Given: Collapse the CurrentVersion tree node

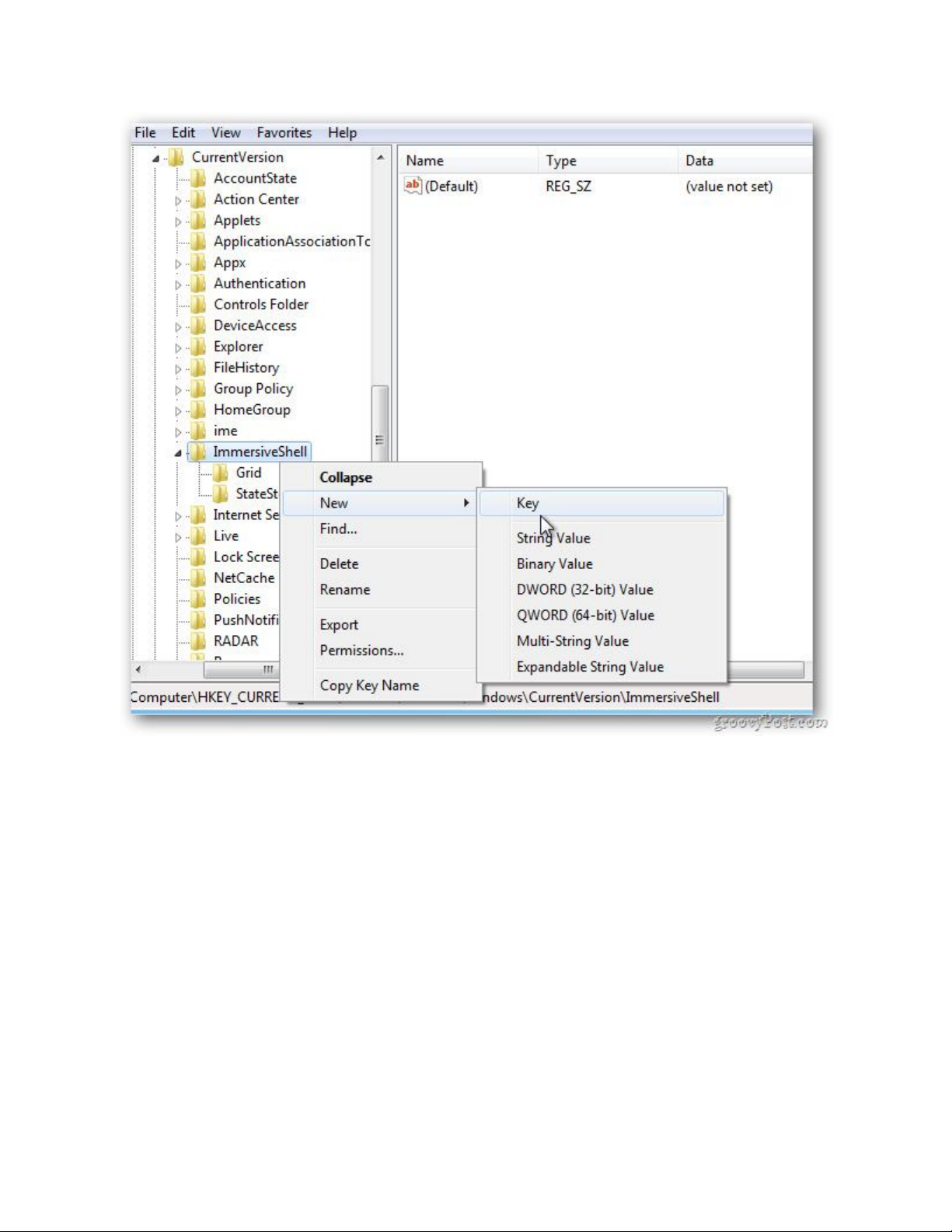Looking at the screenshot, I should tap(155, 158).
